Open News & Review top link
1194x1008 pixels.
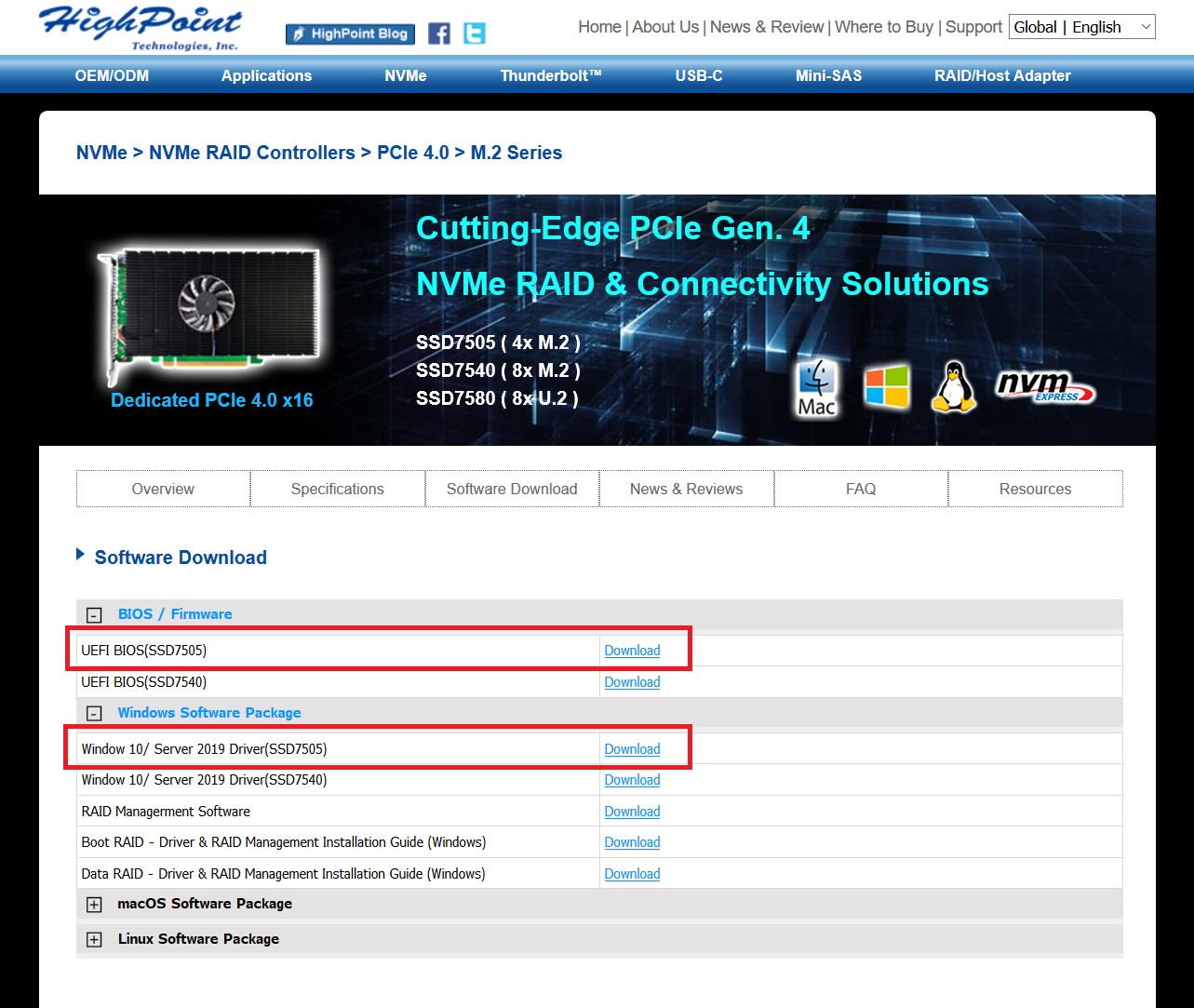click(767, 27)
